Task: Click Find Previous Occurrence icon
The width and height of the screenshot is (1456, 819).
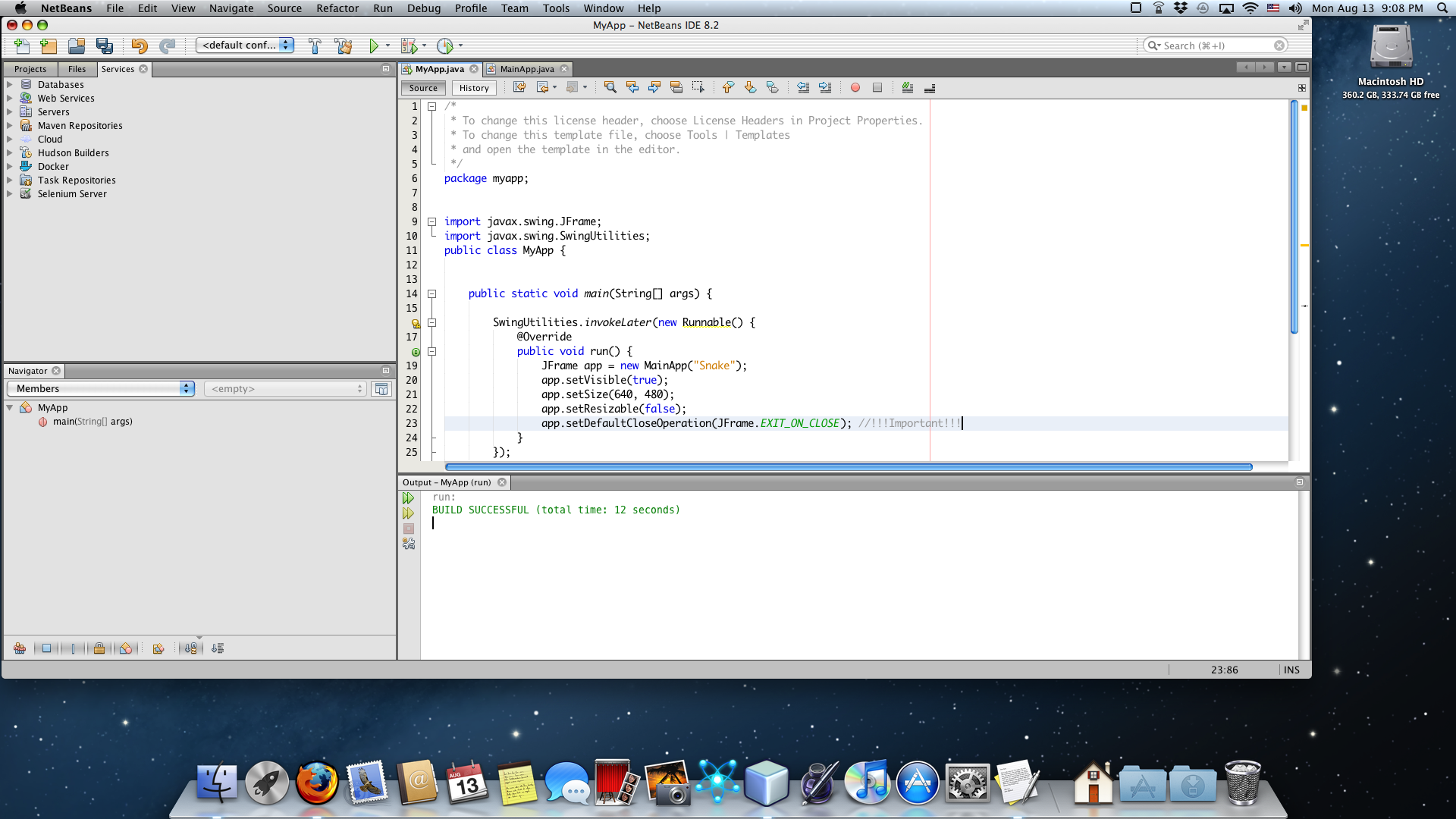Action: coord(632,87)
